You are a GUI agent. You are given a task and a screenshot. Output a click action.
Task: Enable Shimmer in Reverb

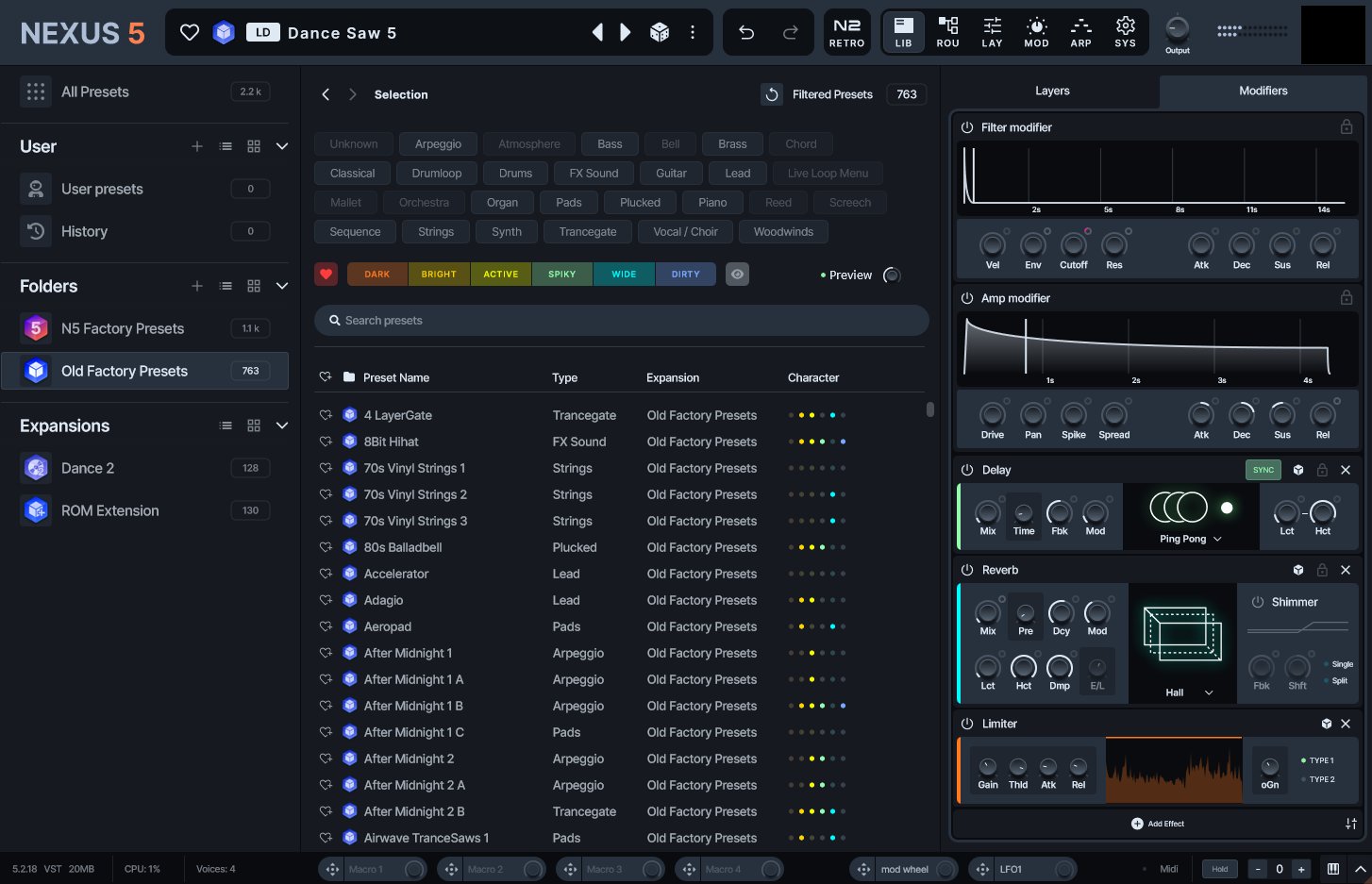click(1258, 602)
